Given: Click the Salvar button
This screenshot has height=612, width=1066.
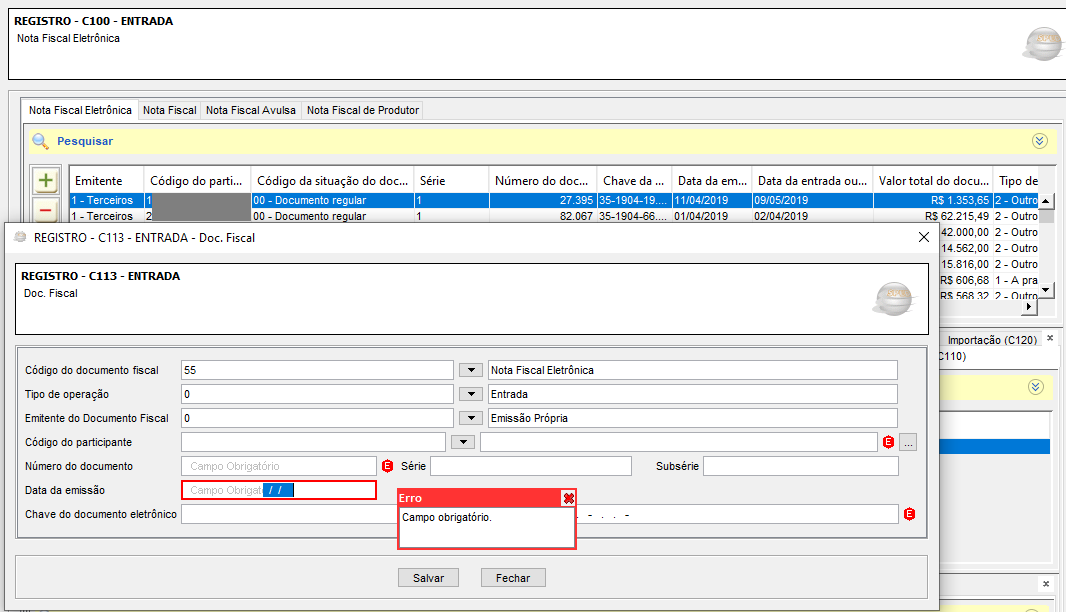Looking at the screenshot, I should point(428,578).
